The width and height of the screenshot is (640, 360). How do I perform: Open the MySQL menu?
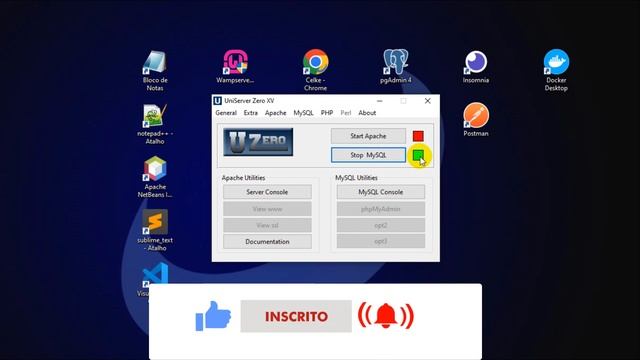coord(303,113)
